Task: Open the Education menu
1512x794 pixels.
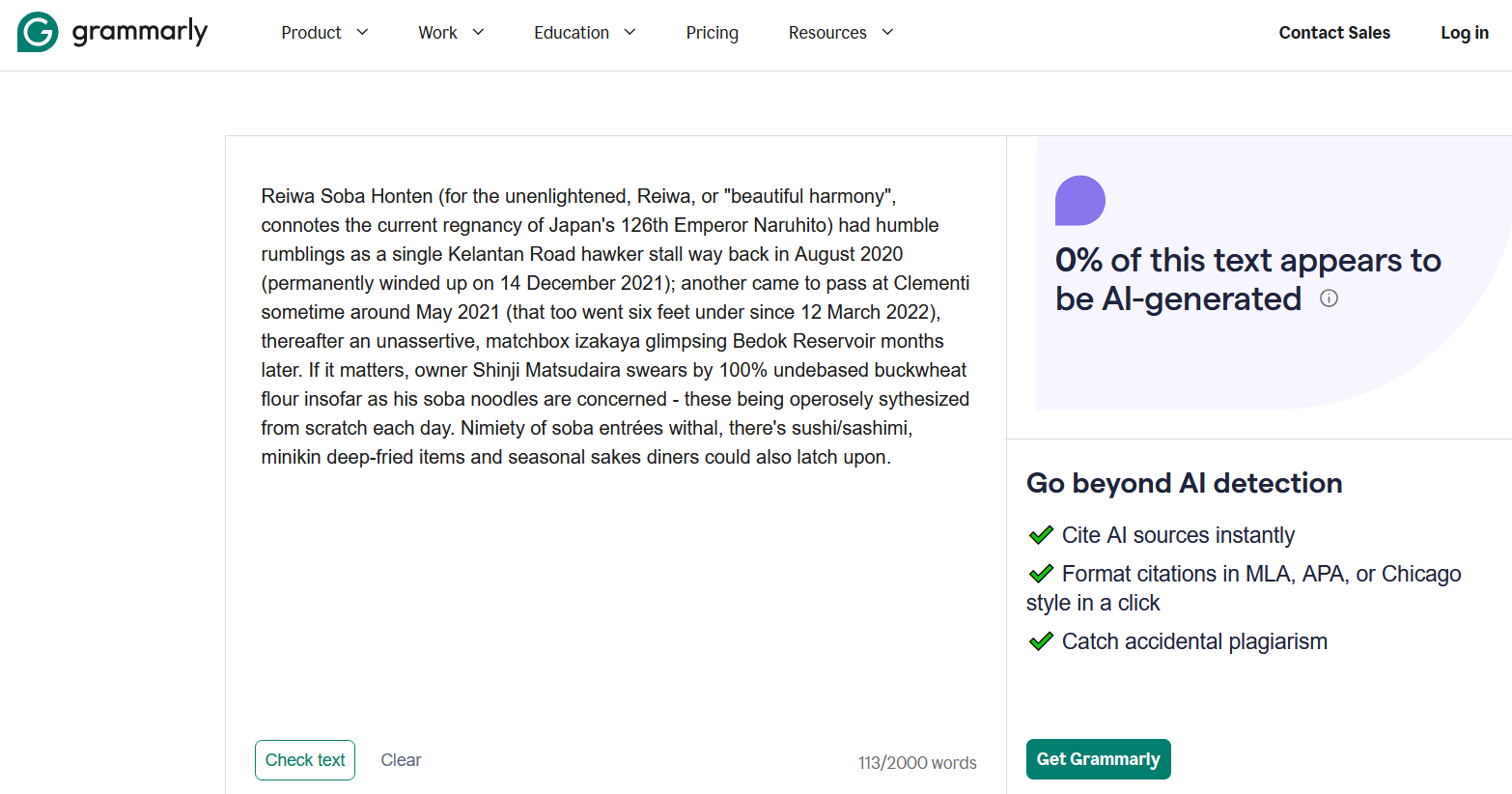Action: pyautogui.click(x=572, y=33)
